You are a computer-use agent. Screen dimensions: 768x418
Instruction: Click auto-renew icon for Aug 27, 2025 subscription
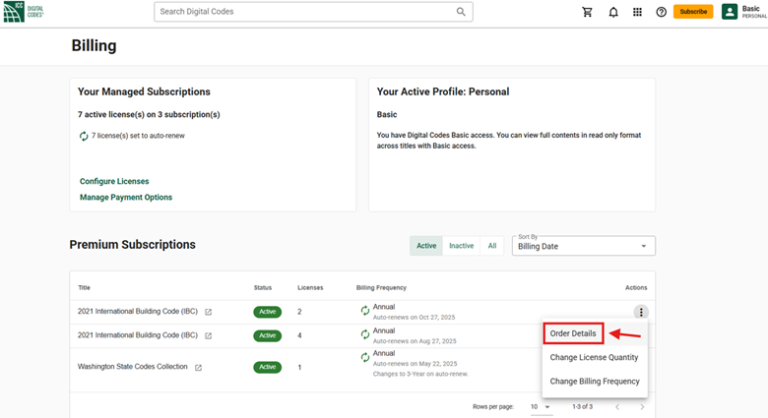[x=365, y=334]
